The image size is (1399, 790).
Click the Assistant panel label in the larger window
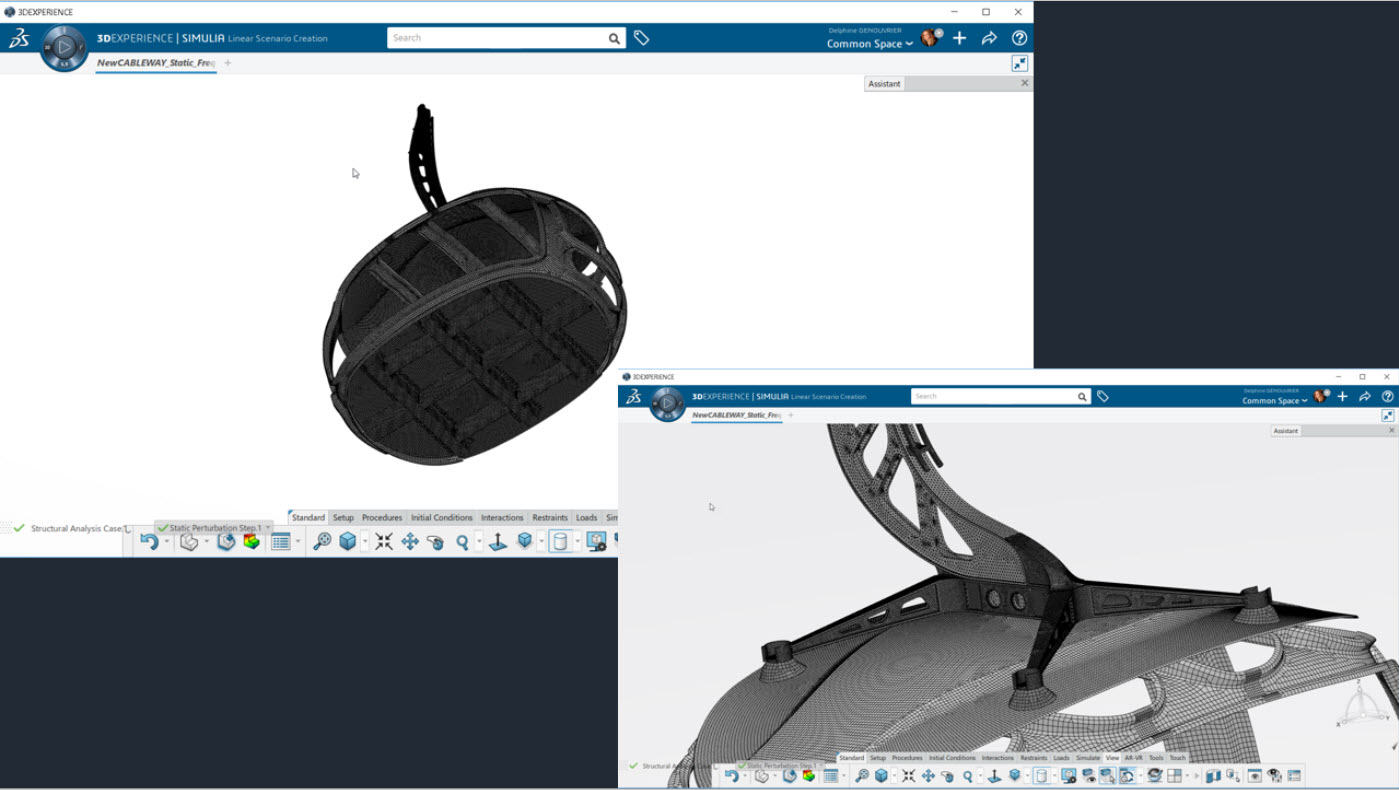pos(884,84)
